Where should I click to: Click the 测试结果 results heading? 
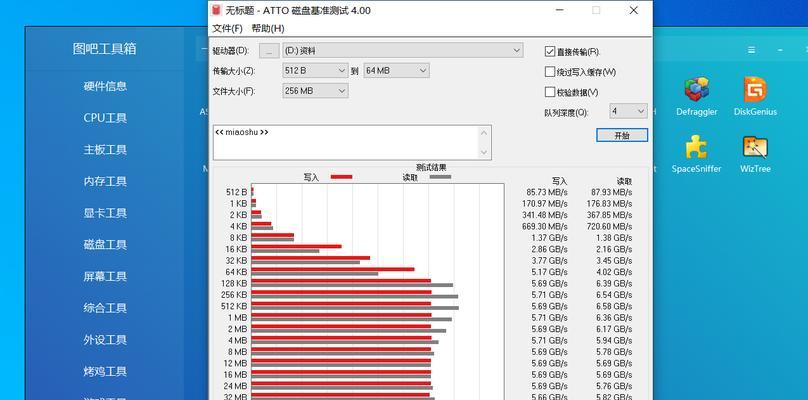tap(431, 167)
